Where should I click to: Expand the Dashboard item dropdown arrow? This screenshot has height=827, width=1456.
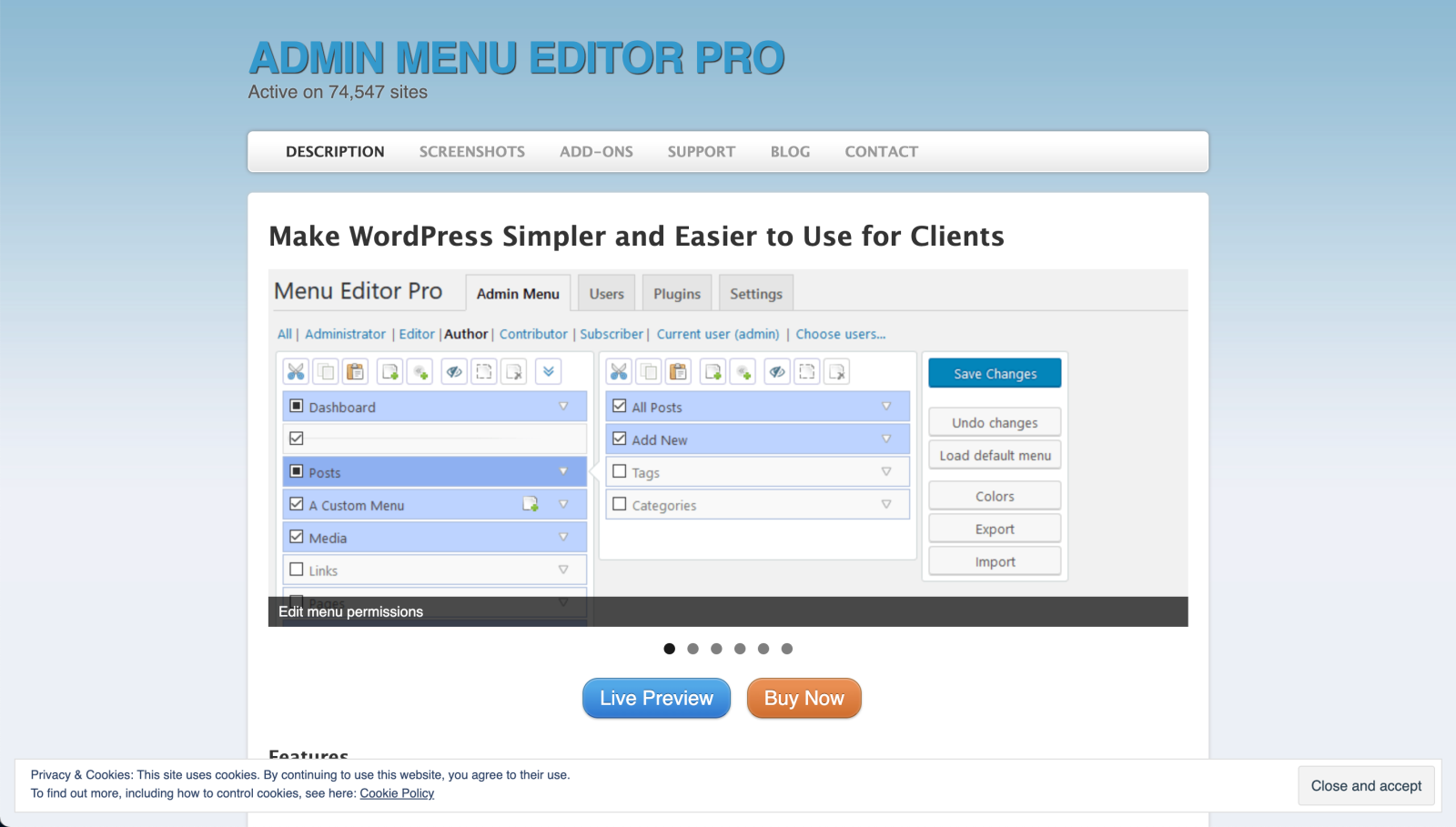tap(563, 407)
